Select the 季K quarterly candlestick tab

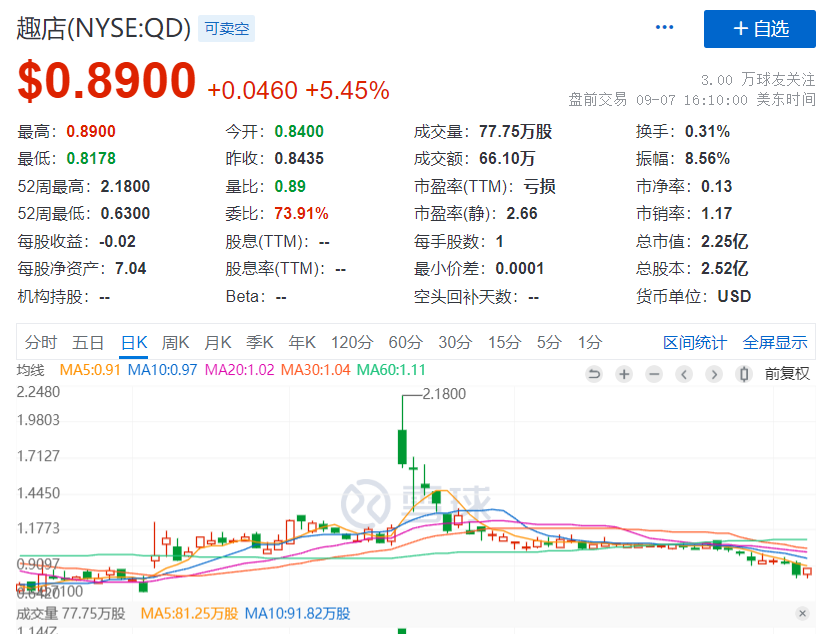click(x=259, y=342)
